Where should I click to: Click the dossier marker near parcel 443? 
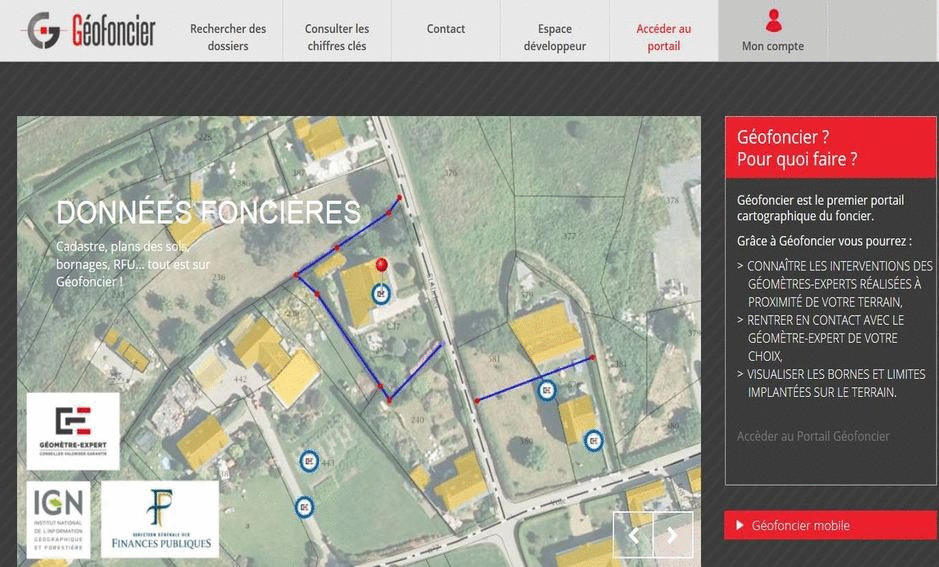pyautogui.click(x=308, y=461)
